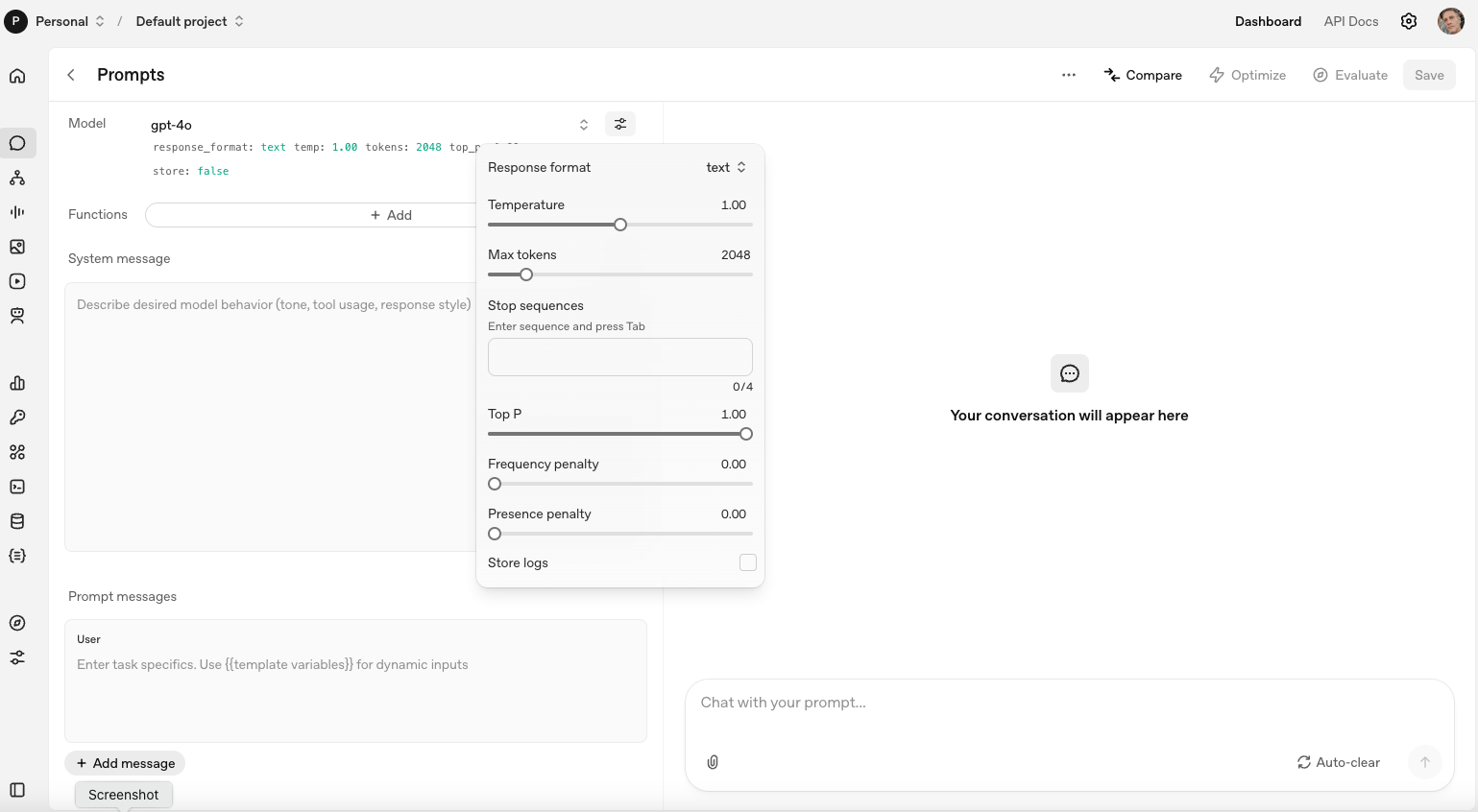Image resolution: width=1478 pixels, height=812 pixels.
Task: Open the settings gear icon
Action: coord(1408,21)
